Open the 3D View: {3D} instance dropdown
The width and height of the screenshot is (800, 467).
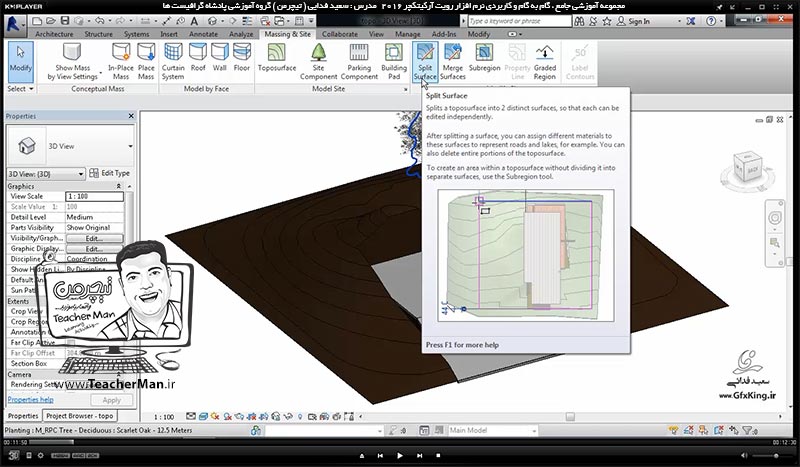tap(46, 174)
